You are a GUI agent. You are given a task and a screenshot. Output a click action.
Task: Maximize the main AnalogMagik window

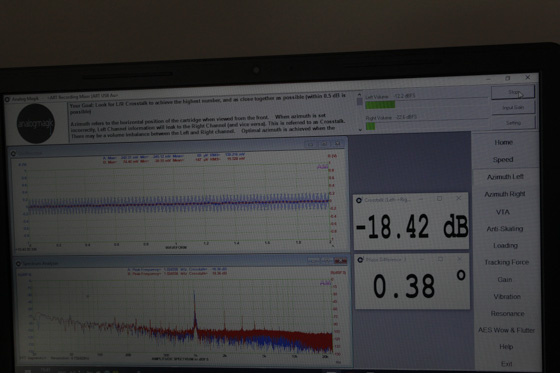[508, 78]
